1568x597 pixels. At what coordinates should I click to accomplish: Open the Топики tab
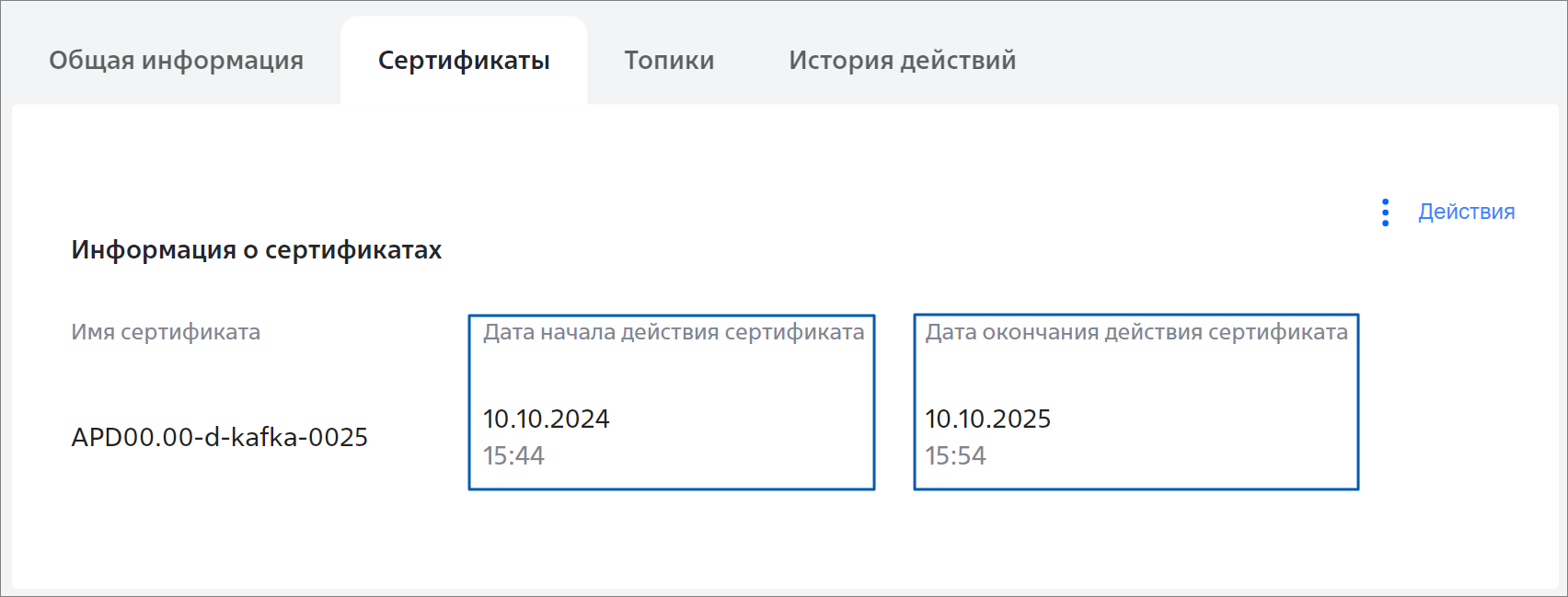[669, 60]
